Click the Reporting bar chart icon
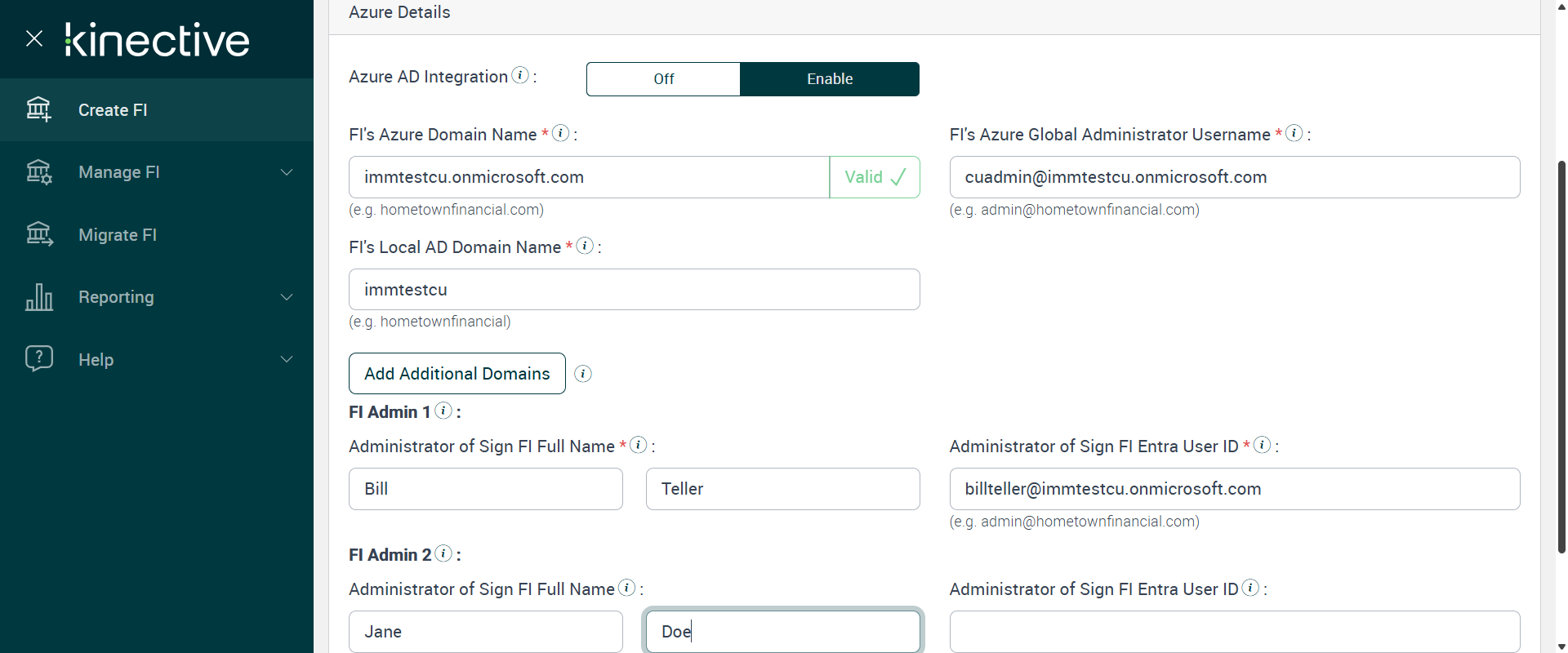Viewport: 1568px width, 653px height. (38, 297)
